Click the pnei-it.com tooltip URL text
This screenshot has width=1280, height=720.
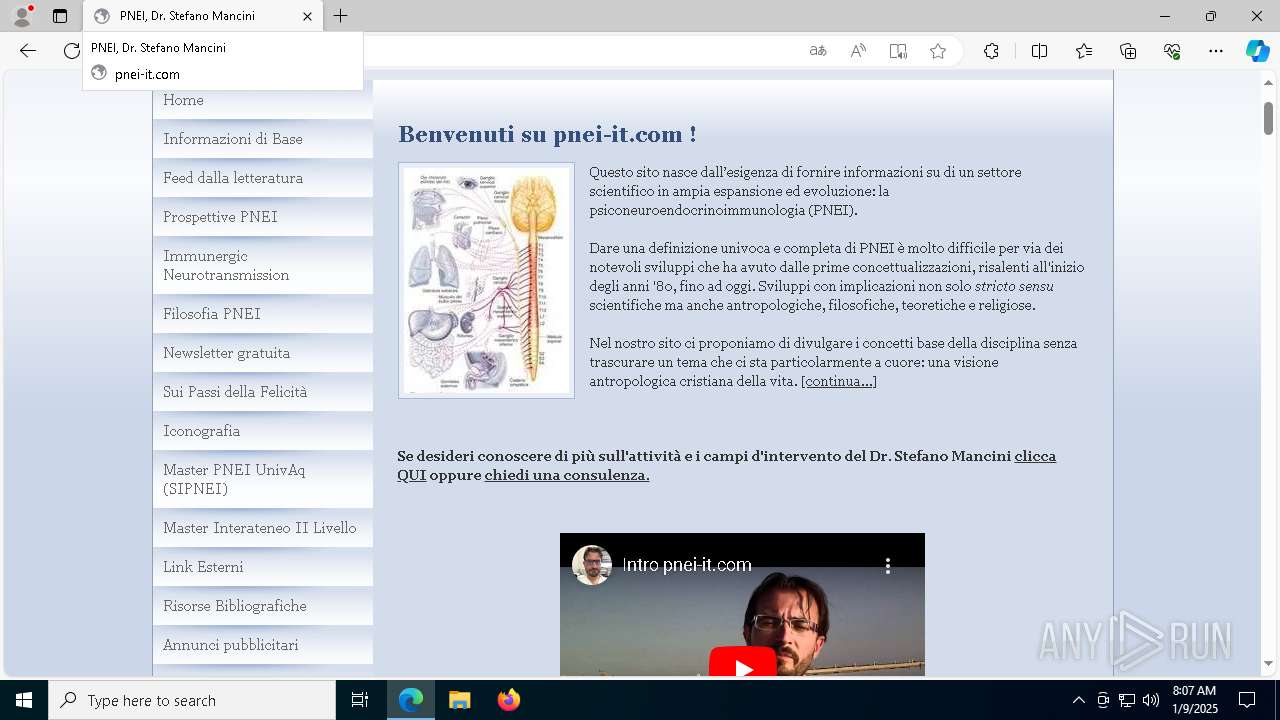(x=147, y=74)
